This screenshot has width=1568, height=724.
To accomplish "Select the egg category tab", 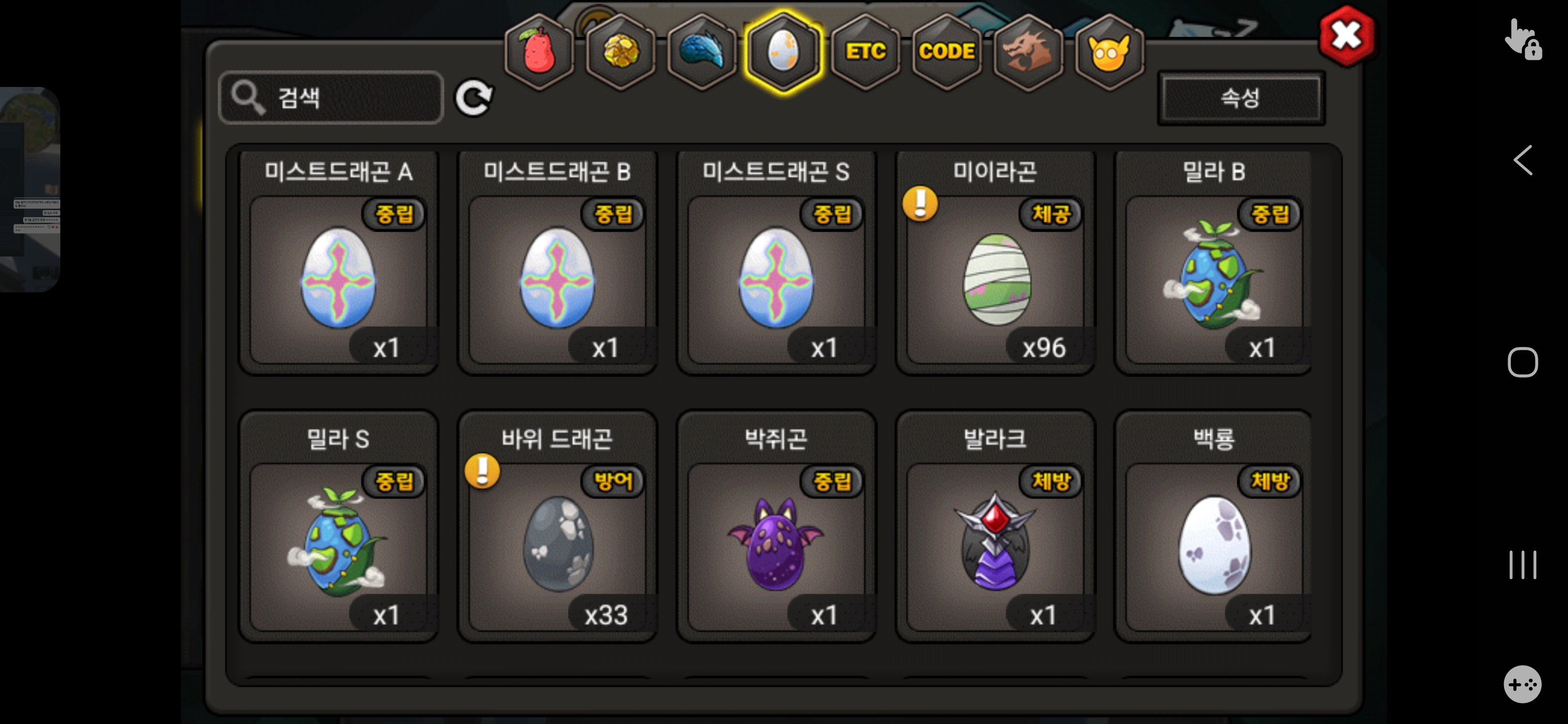I will point(783,52).
